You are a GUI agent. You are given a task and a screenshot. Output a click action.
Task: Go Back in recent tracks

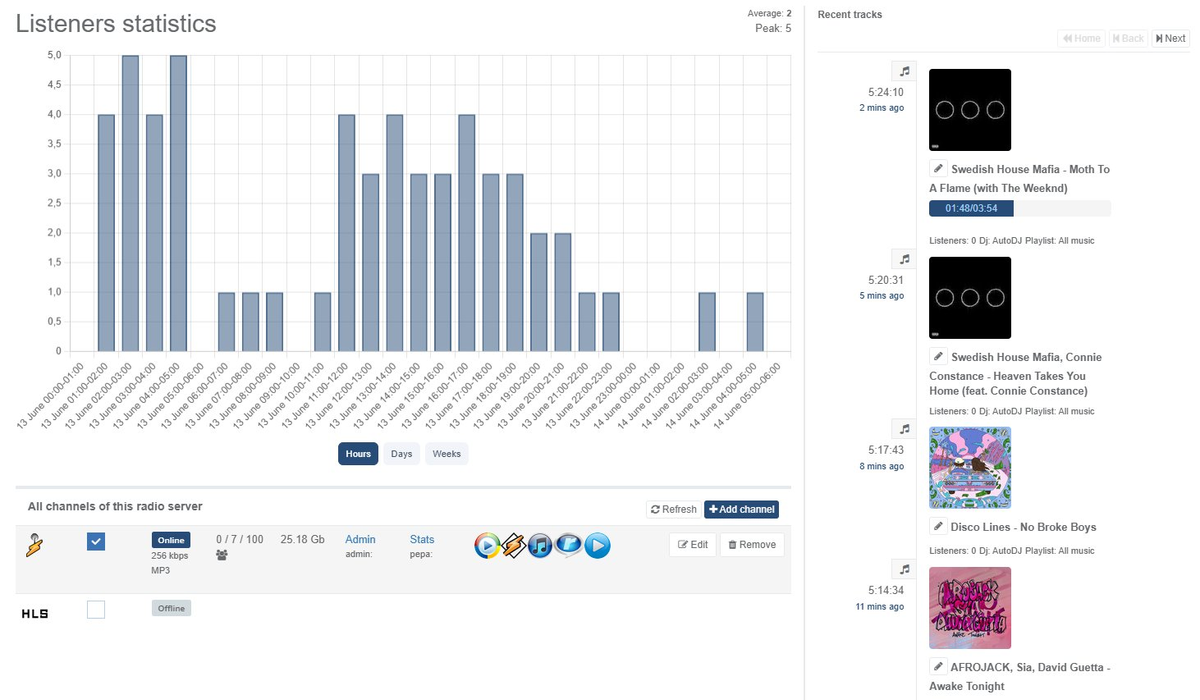[x=1128, y=38]
